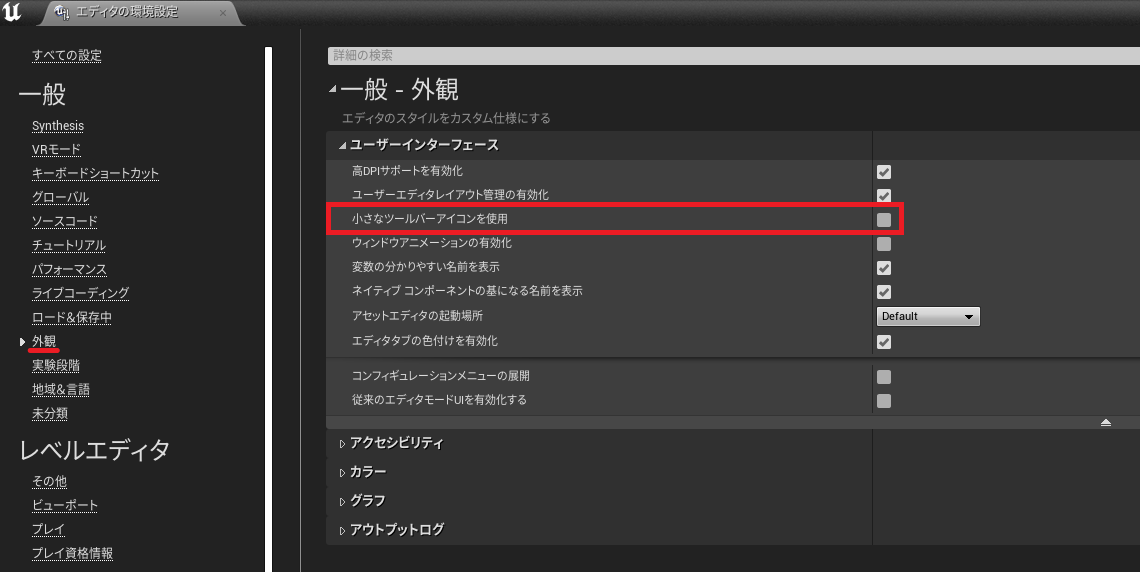The image size is (1140, 572).
Task: Click the Unreal Engine logo icon
Action: point(12,12)
